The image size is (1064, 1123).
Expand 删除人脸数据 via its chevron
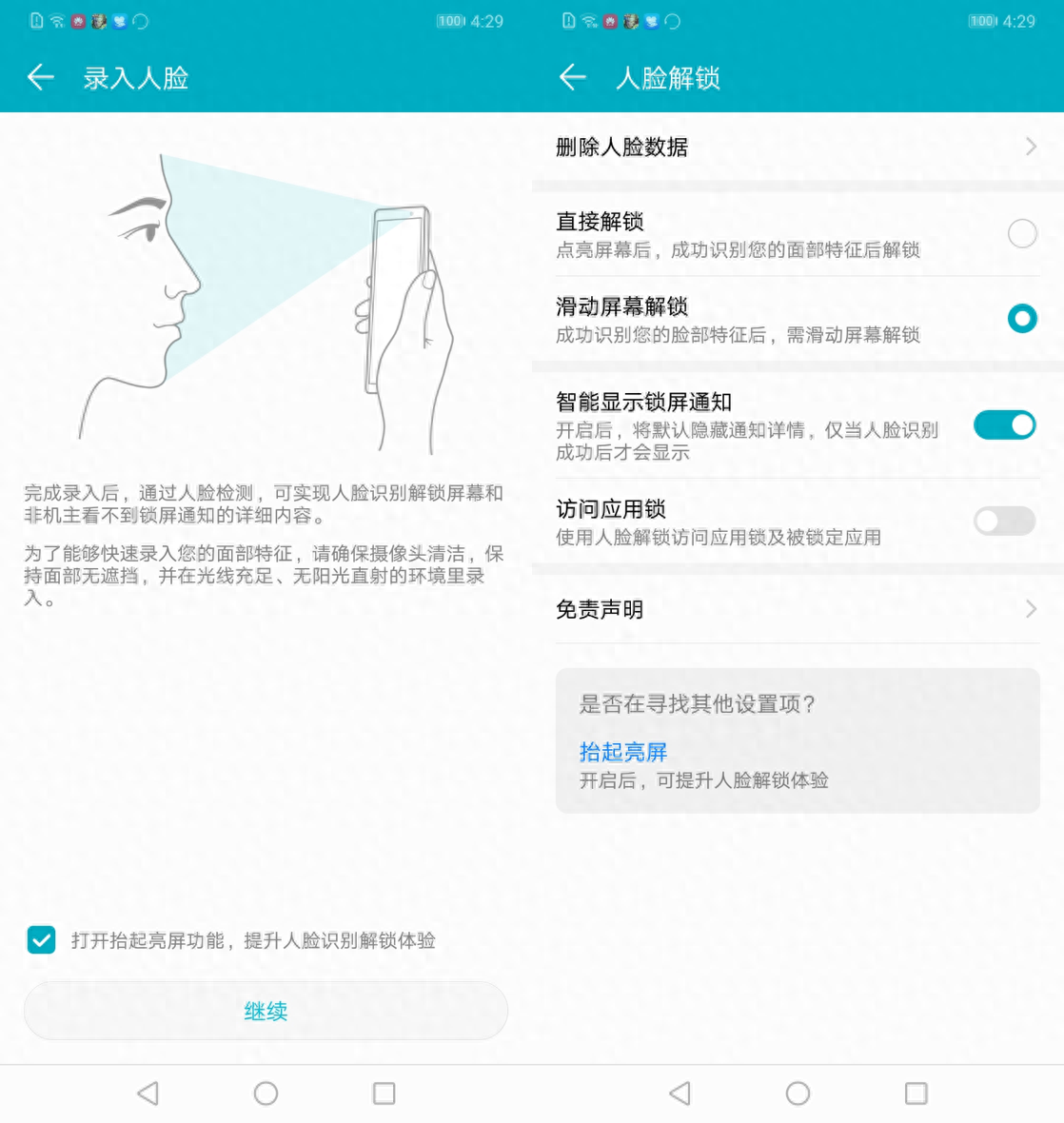click(1033, 148)
